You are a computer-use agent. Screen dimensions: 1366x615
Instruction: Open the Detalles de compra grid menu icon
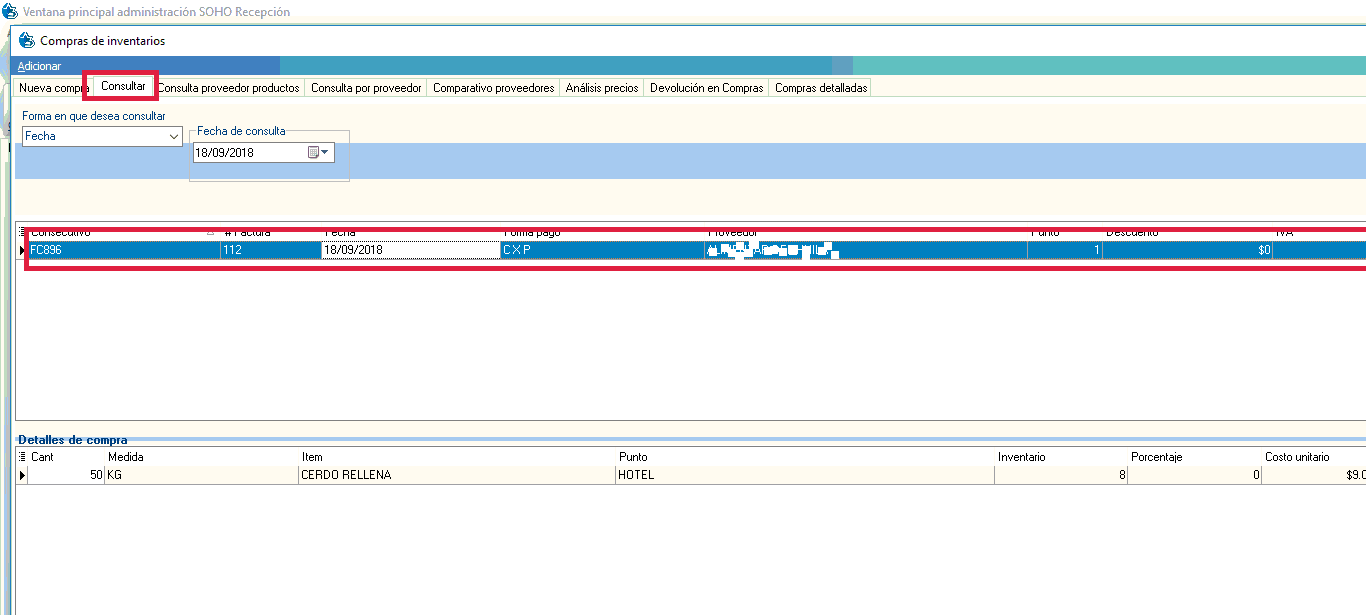[x=23, y=457]
